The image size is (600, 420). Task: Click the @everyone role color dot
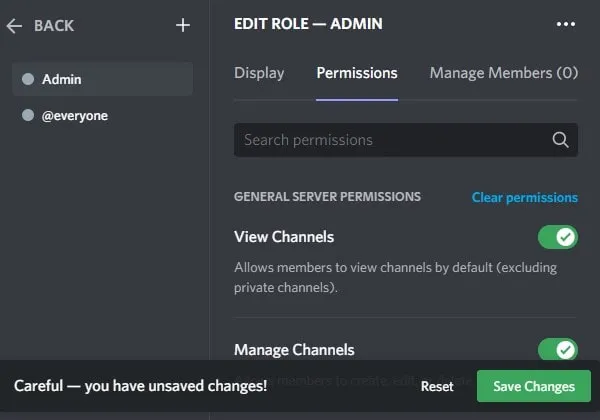point(28,116)
